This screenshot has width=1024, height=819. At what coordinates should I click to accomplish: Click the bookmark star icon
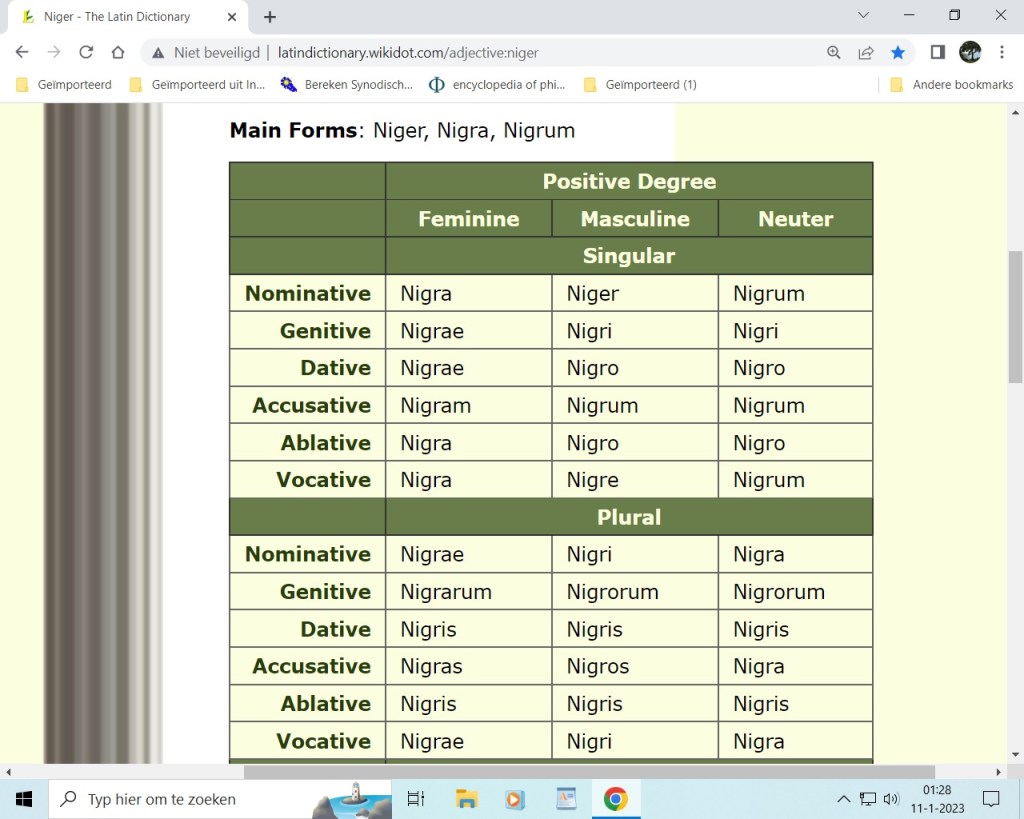click(x=897, y=52)
